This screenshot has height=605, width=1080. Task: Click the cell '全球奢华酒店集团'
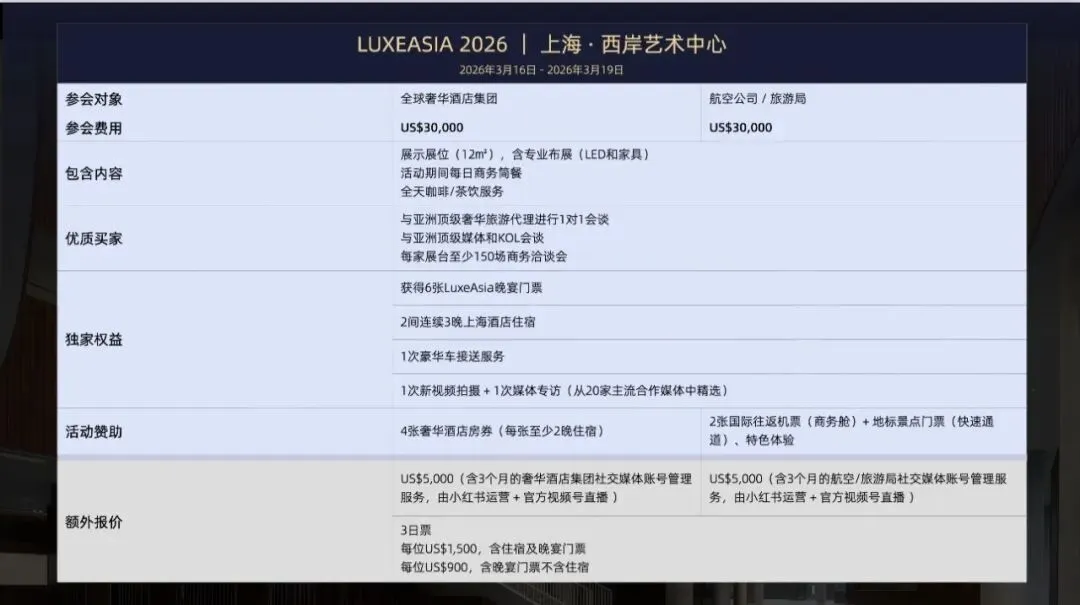(449, 99)
